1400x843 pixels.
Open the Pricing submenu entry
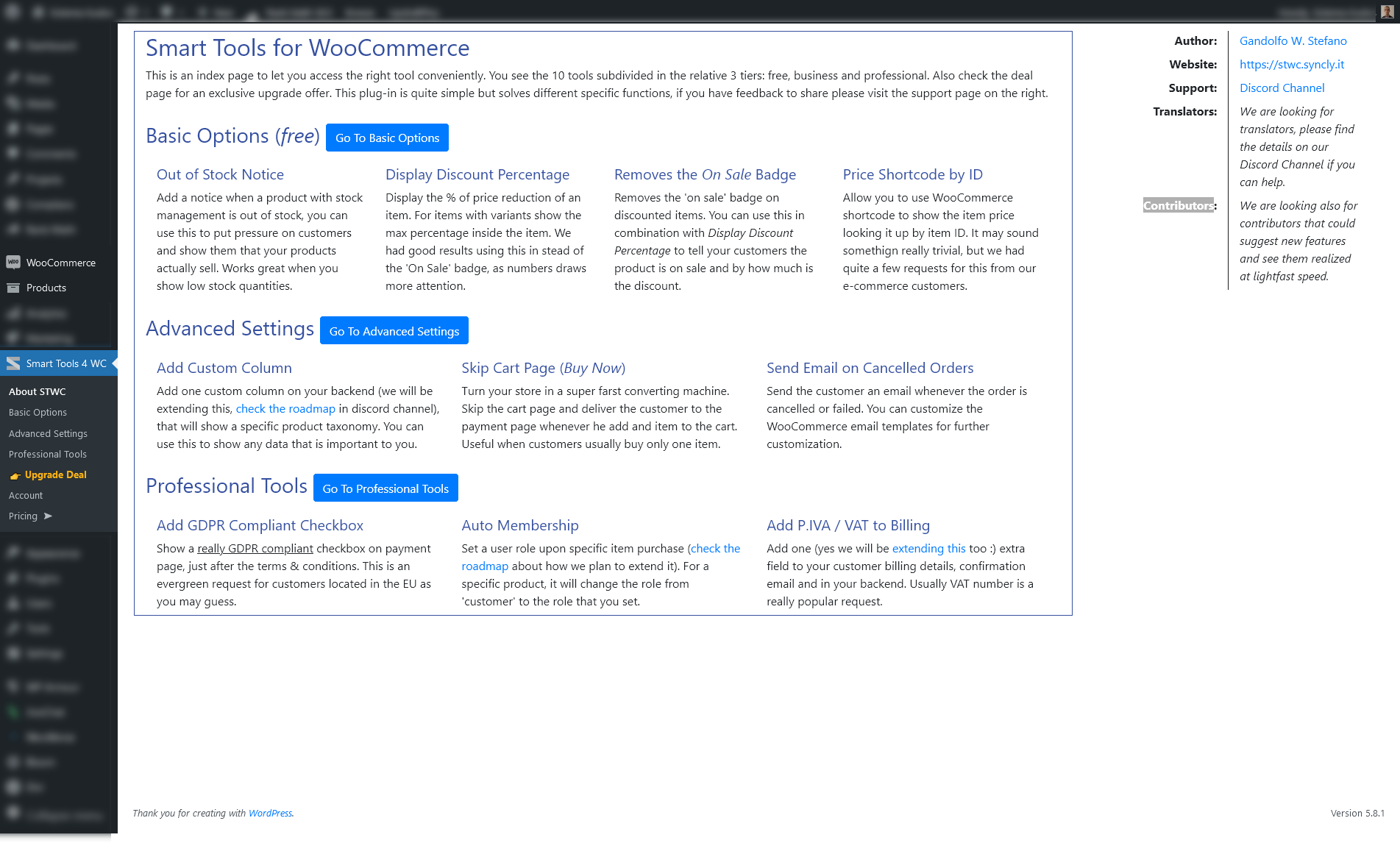coord(23,516)
